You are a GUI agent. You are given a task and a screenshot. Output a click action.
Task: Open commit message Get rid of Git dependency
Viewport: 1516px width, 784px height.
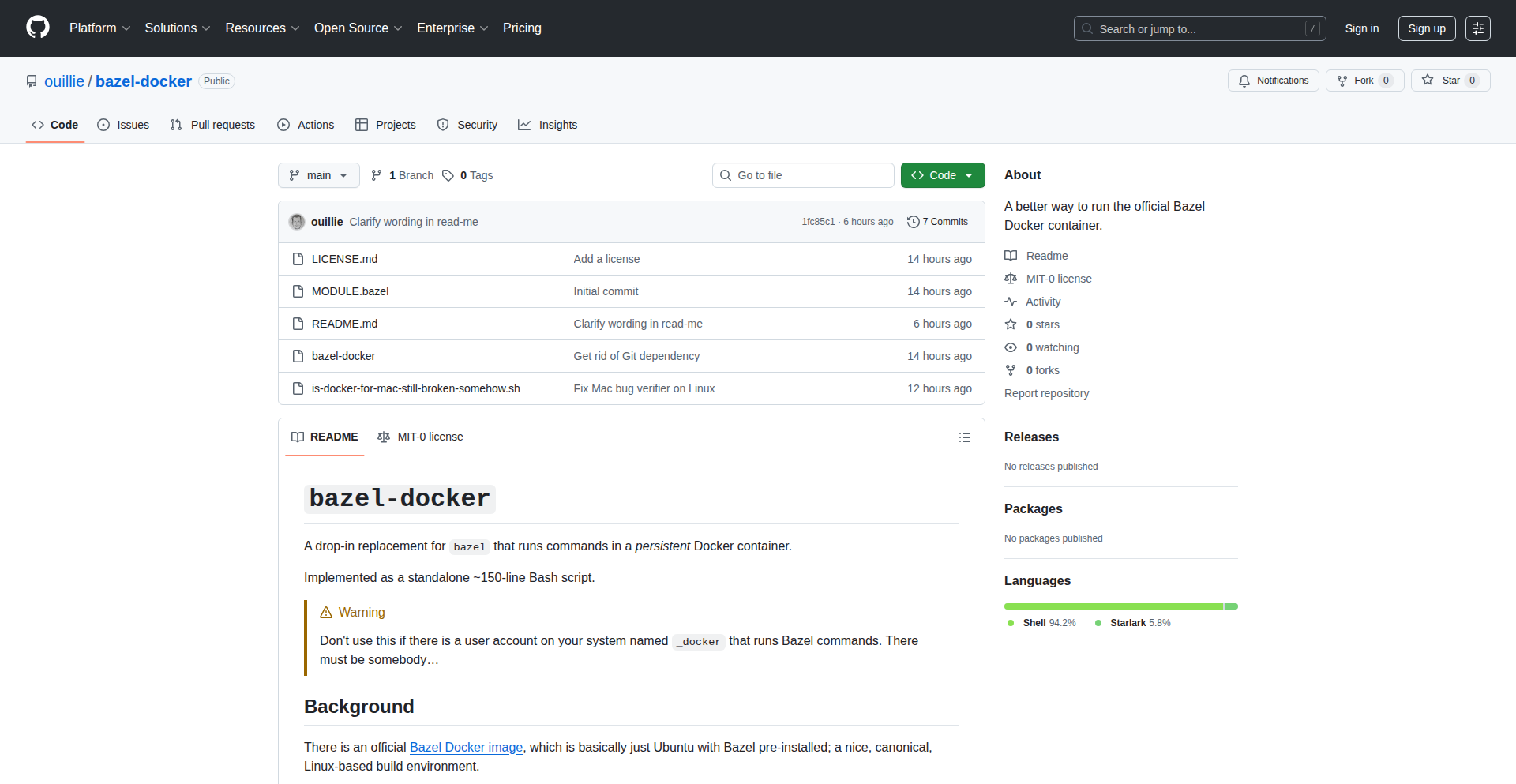(636, 356)
